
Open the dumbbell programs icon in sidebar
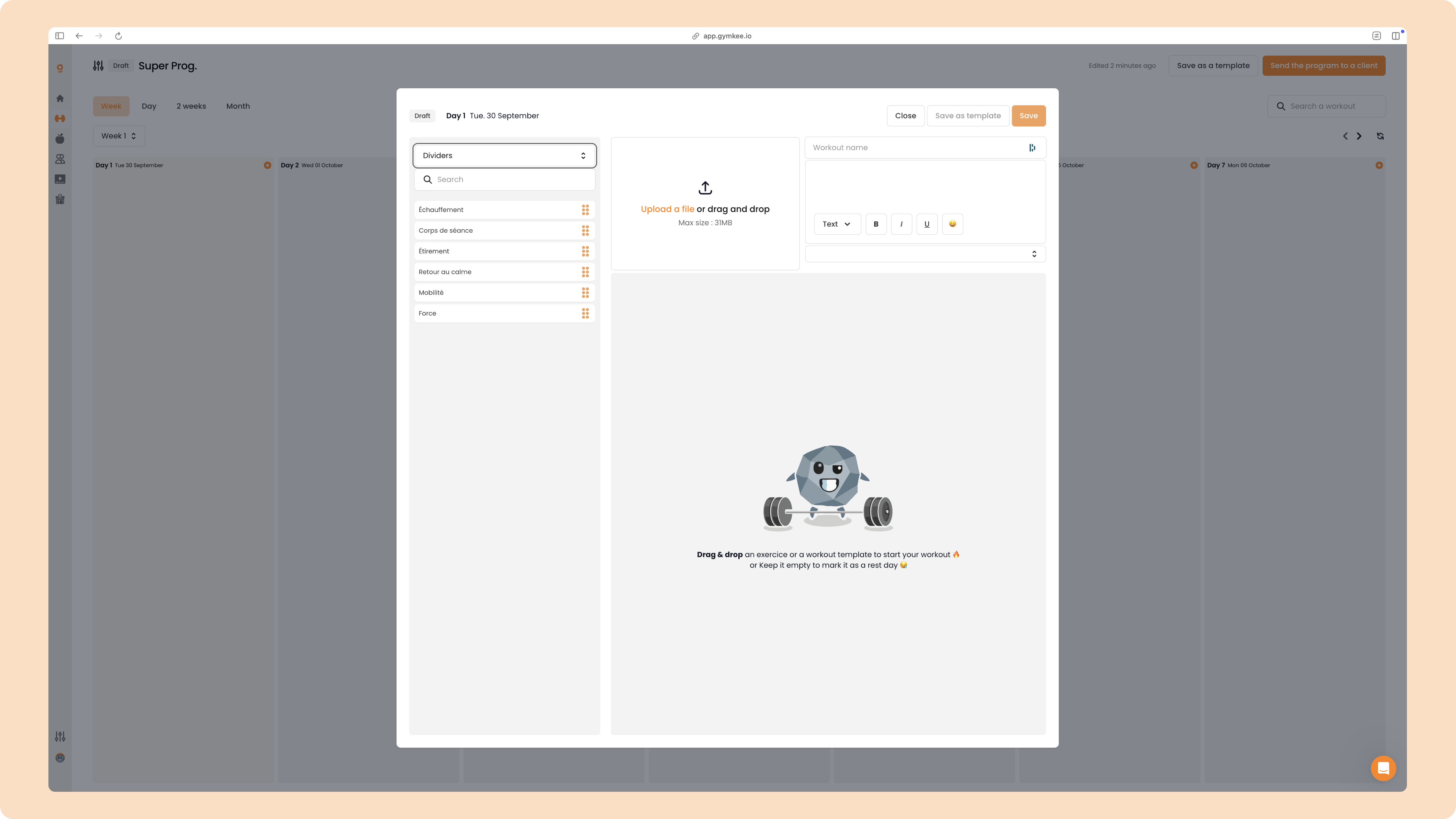pyautogui.click(x=60, y=118)
